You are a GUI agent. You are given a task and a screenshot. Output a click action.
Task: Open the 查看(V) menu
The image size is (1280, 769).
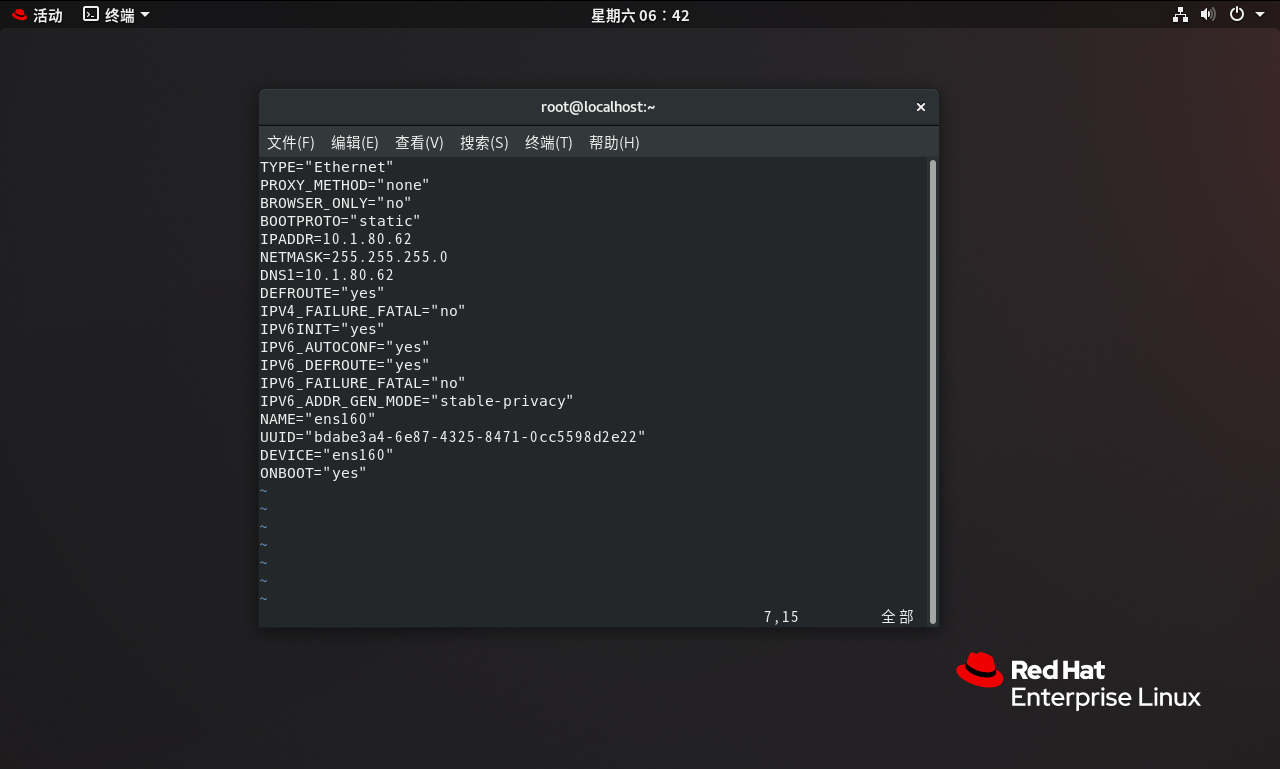click(x=419, y=143)
